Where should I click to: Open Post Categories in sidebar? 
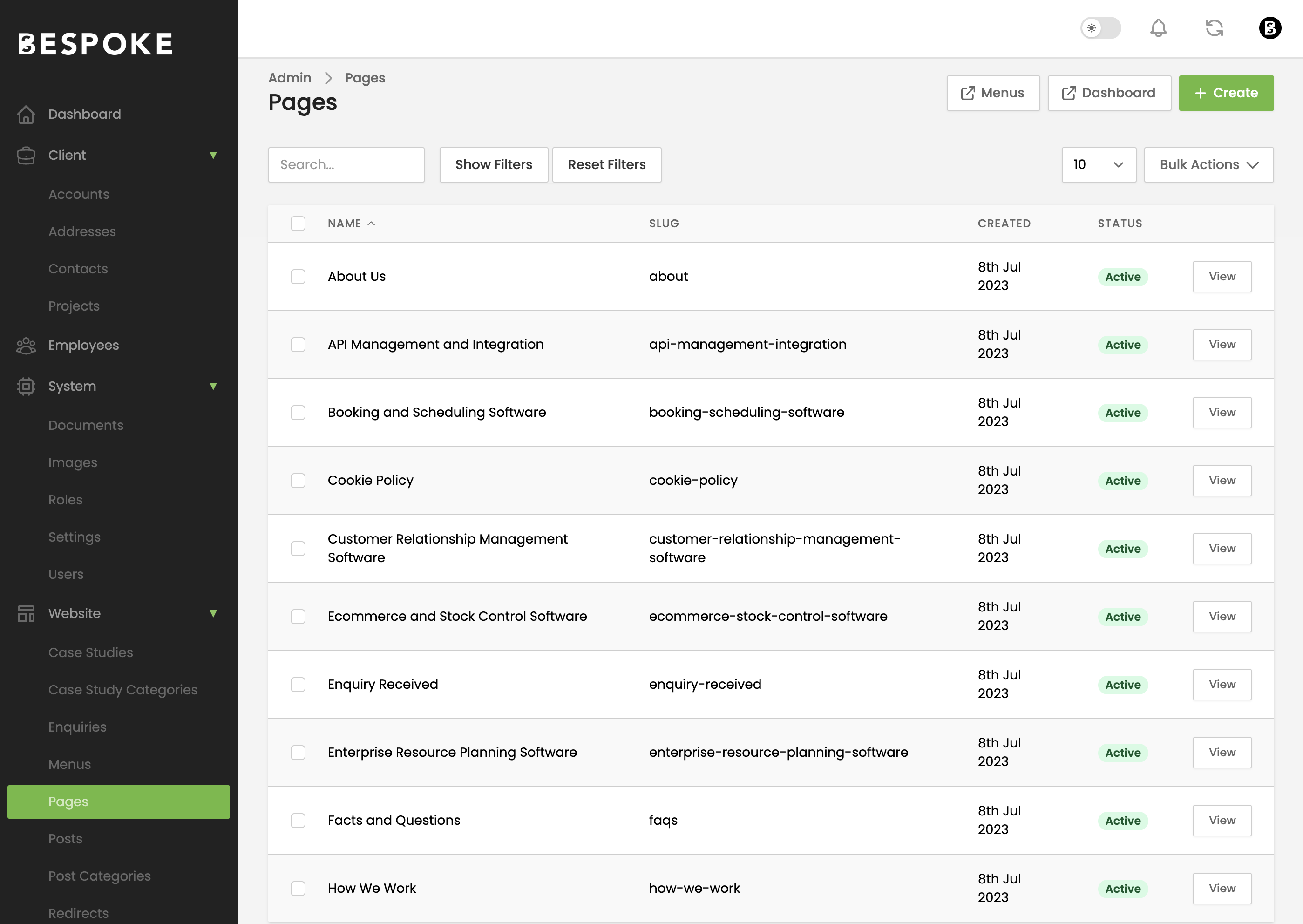(x=99, y=876)
